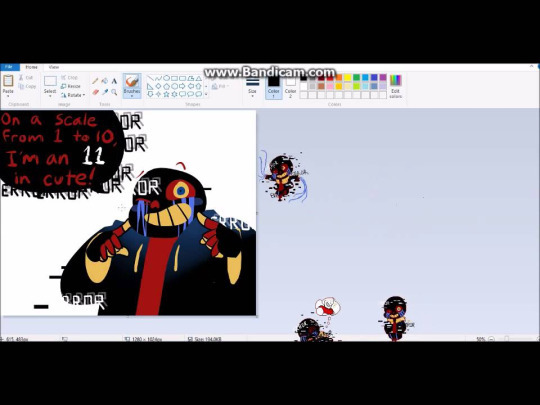Image resolution: width=540 pixels, height=405 pixels.
Task: Choose the Curve shape
Action: click(158, 79)
